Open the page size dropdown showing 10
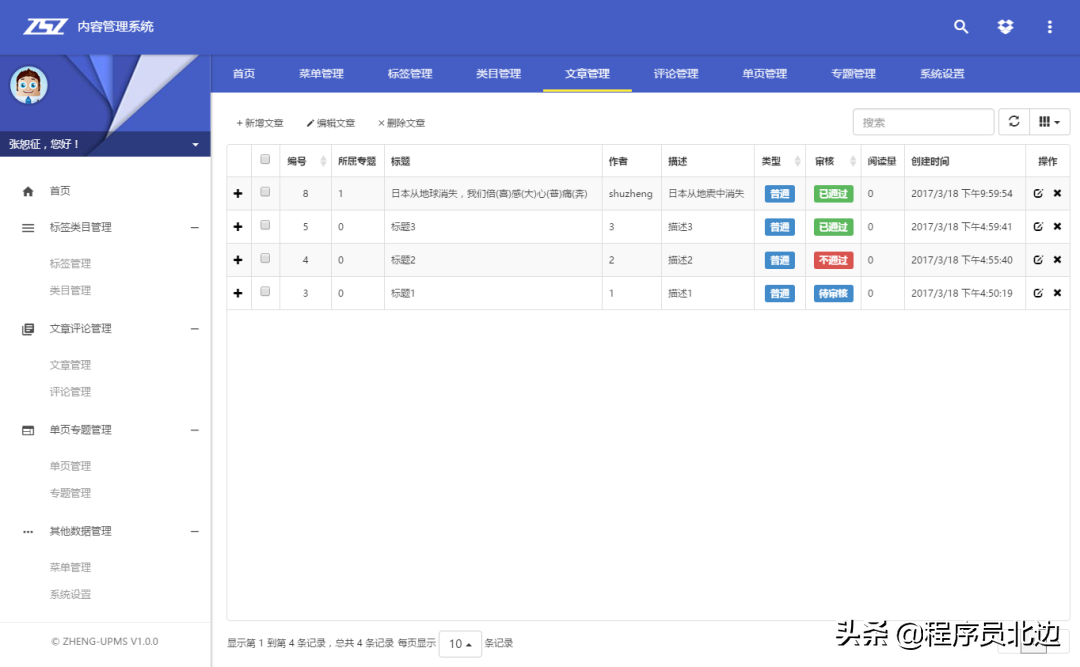 click(460, 644)
